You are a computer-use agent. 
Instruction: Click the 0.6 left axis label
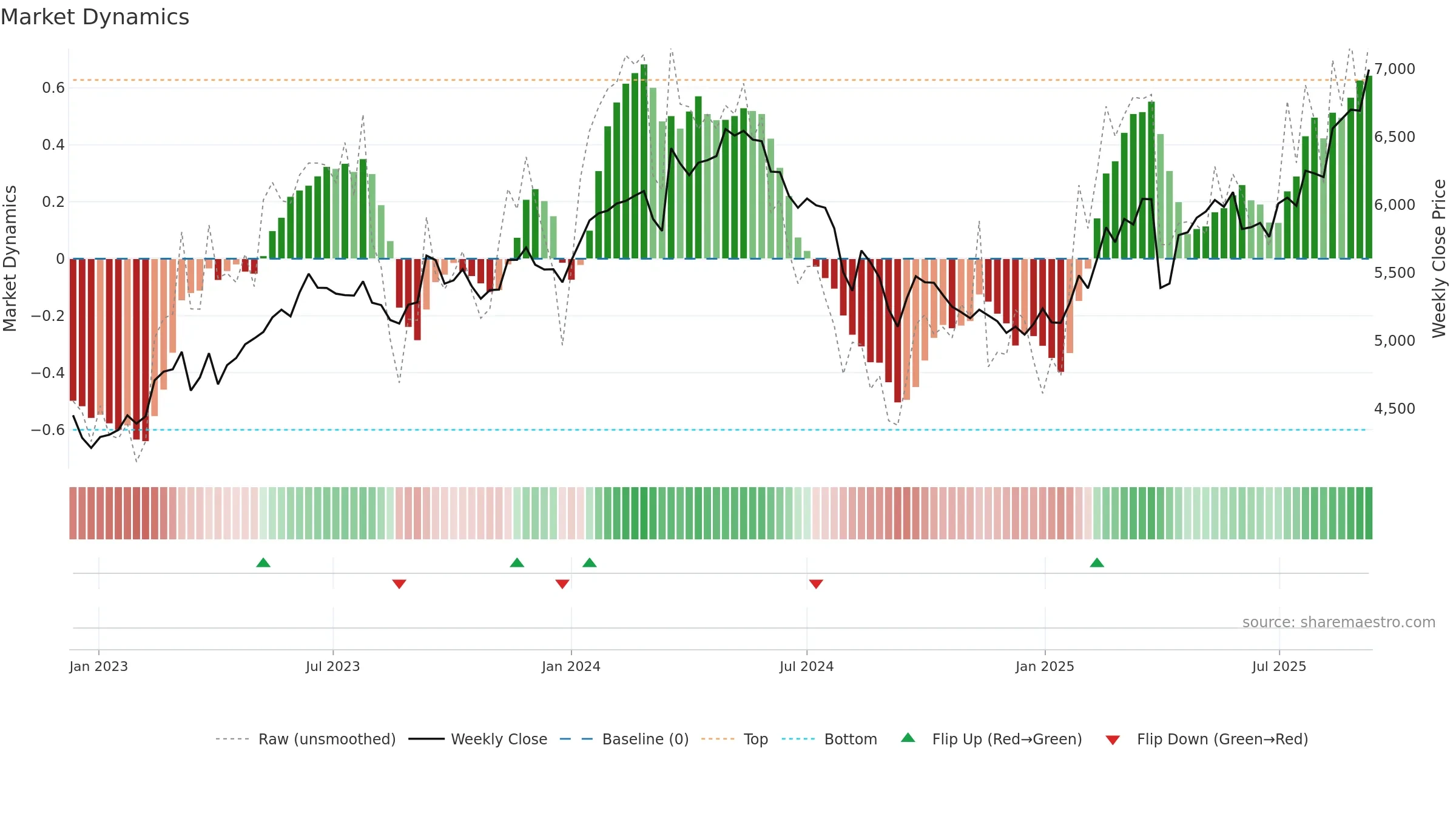point(53,88)
